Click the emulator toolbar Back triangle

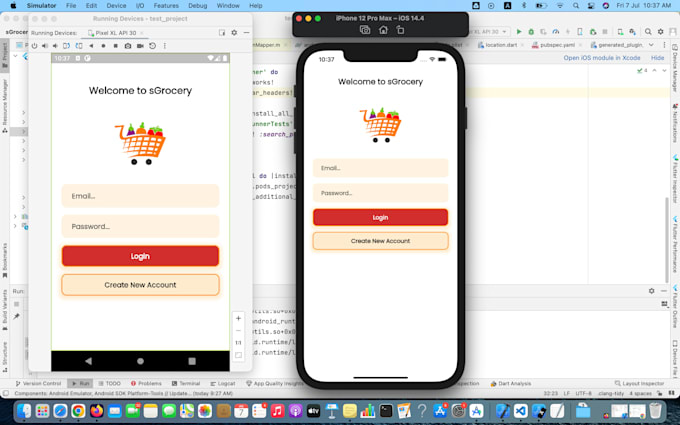[x=91, y=46]
